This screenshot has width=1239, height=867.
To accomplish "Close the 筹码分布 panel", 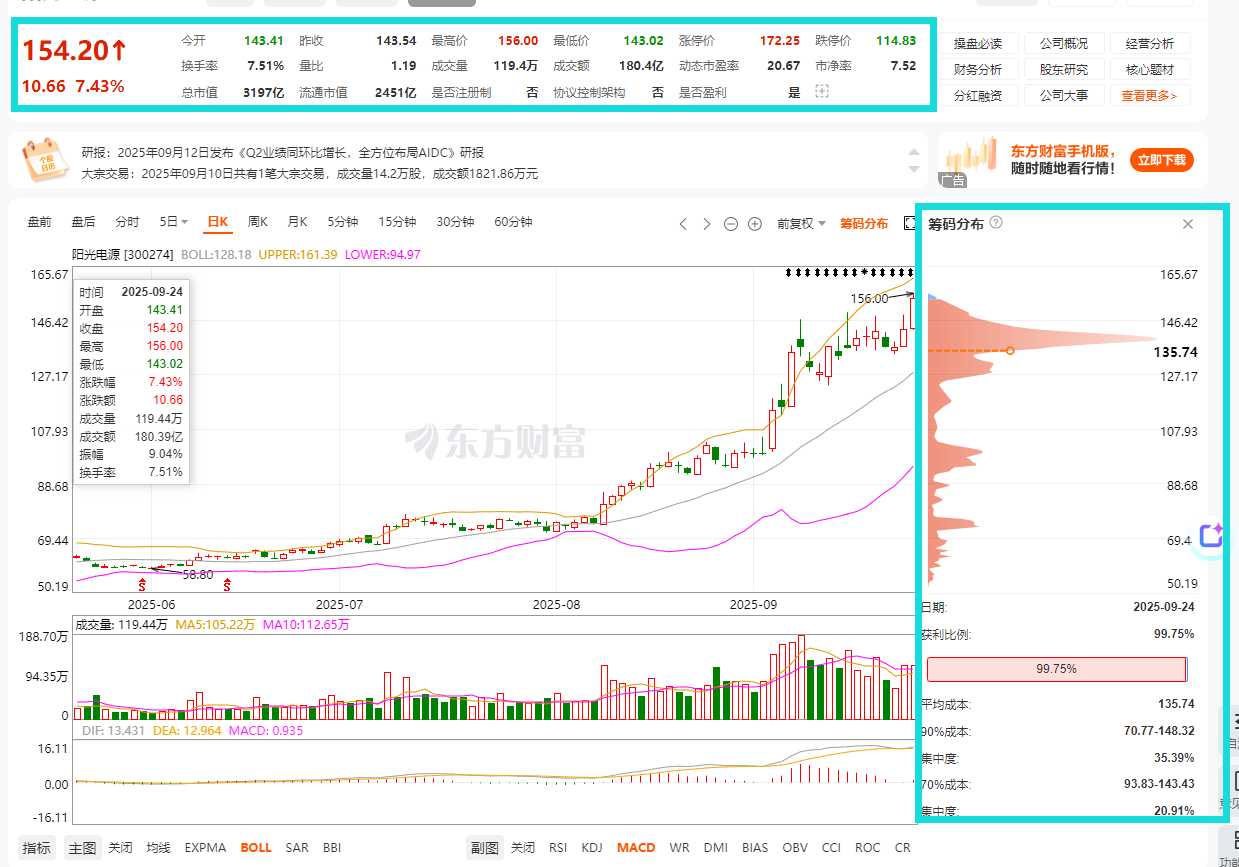I will click(x=1188, y=224).
